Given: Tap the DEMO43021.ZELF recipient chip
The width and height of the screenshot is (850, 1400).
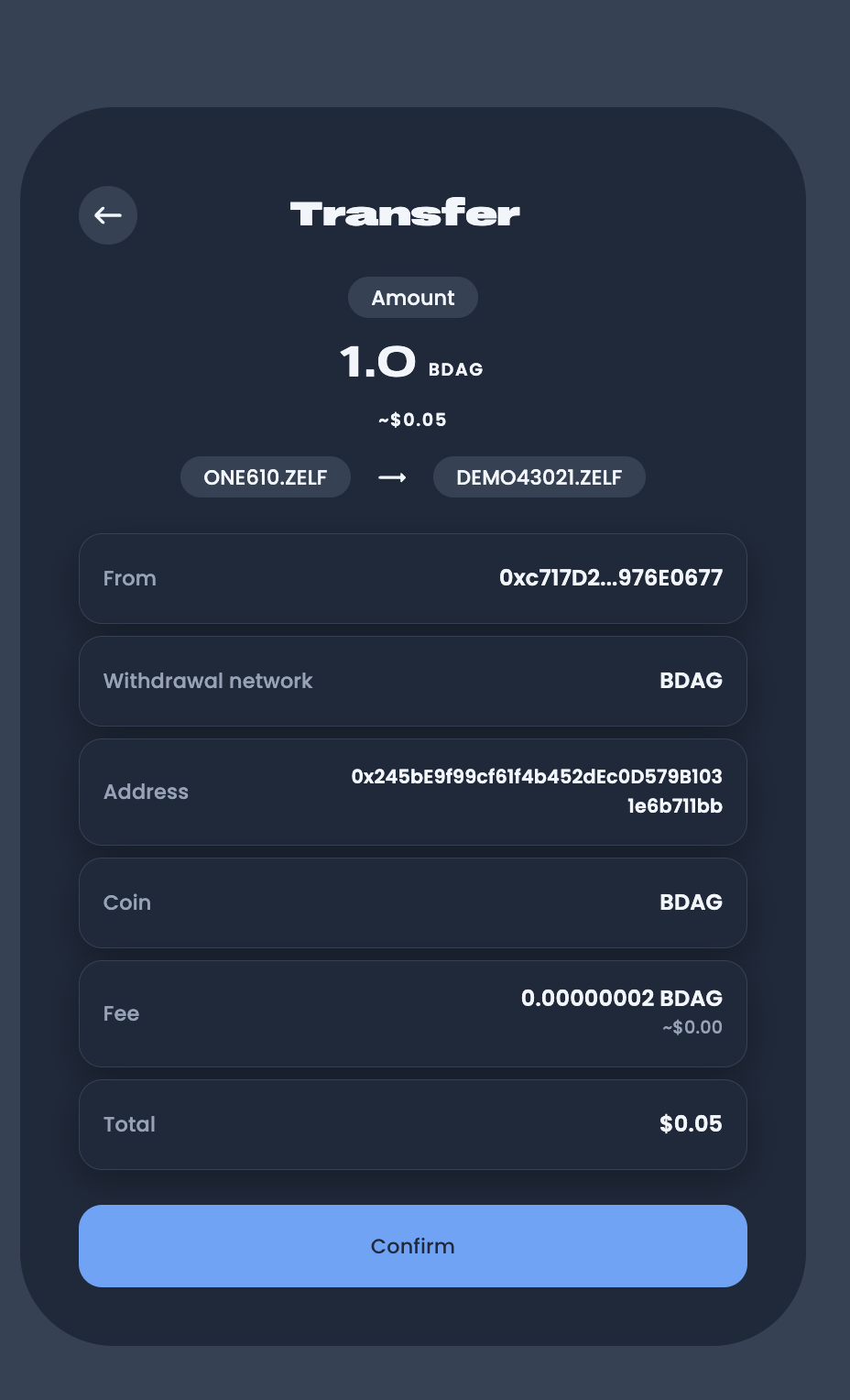Looking at the screenshot, I should pyautogui.click(x=539, y=477).
